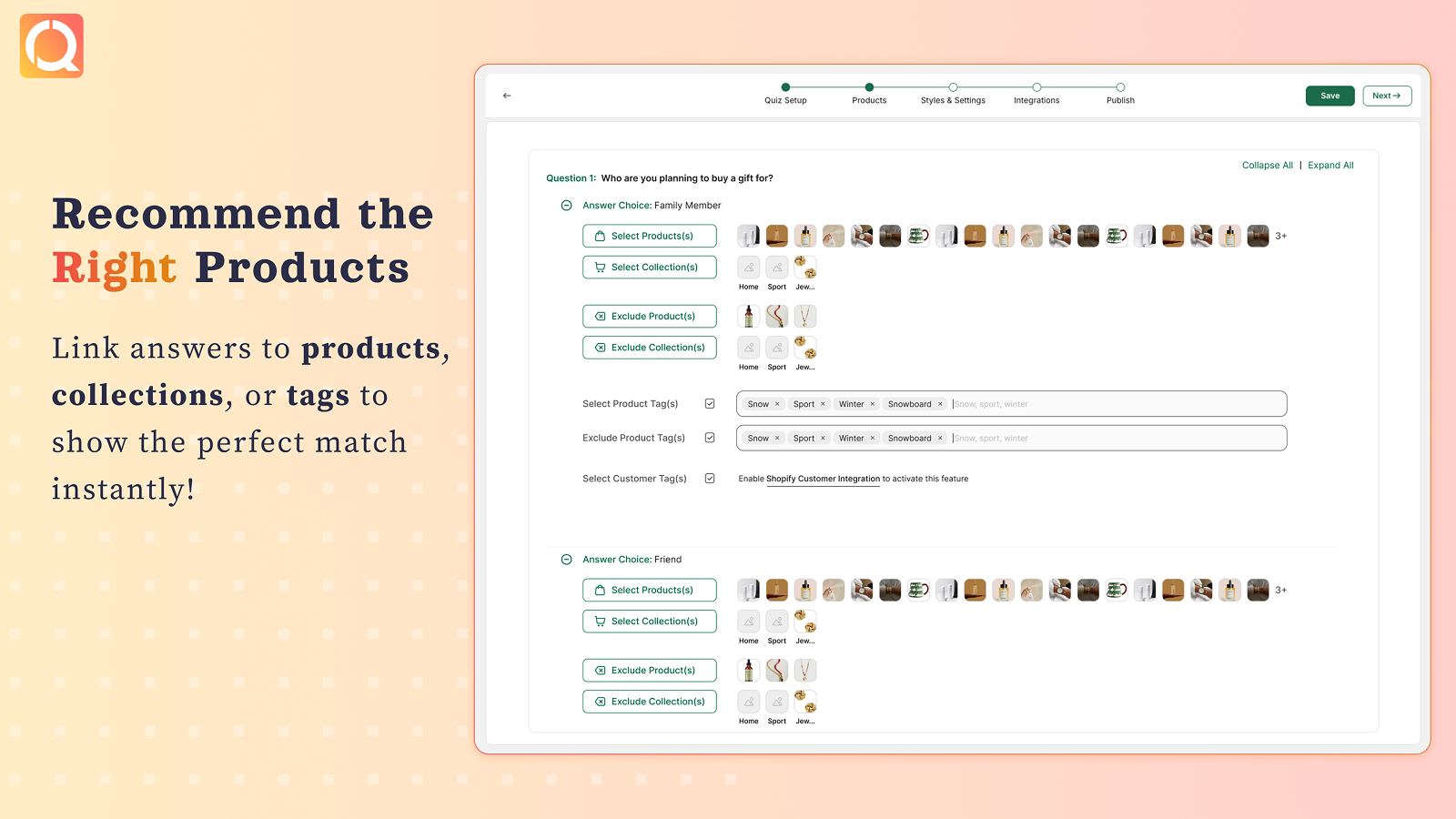
Task: Toggle the Exclude Product Tag(s) checkbox
Action: click(x=710, y=438)
